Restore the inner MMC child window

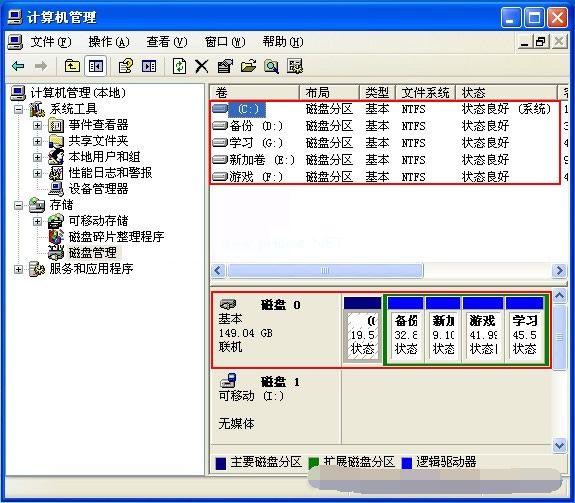(x=540, y=42)
